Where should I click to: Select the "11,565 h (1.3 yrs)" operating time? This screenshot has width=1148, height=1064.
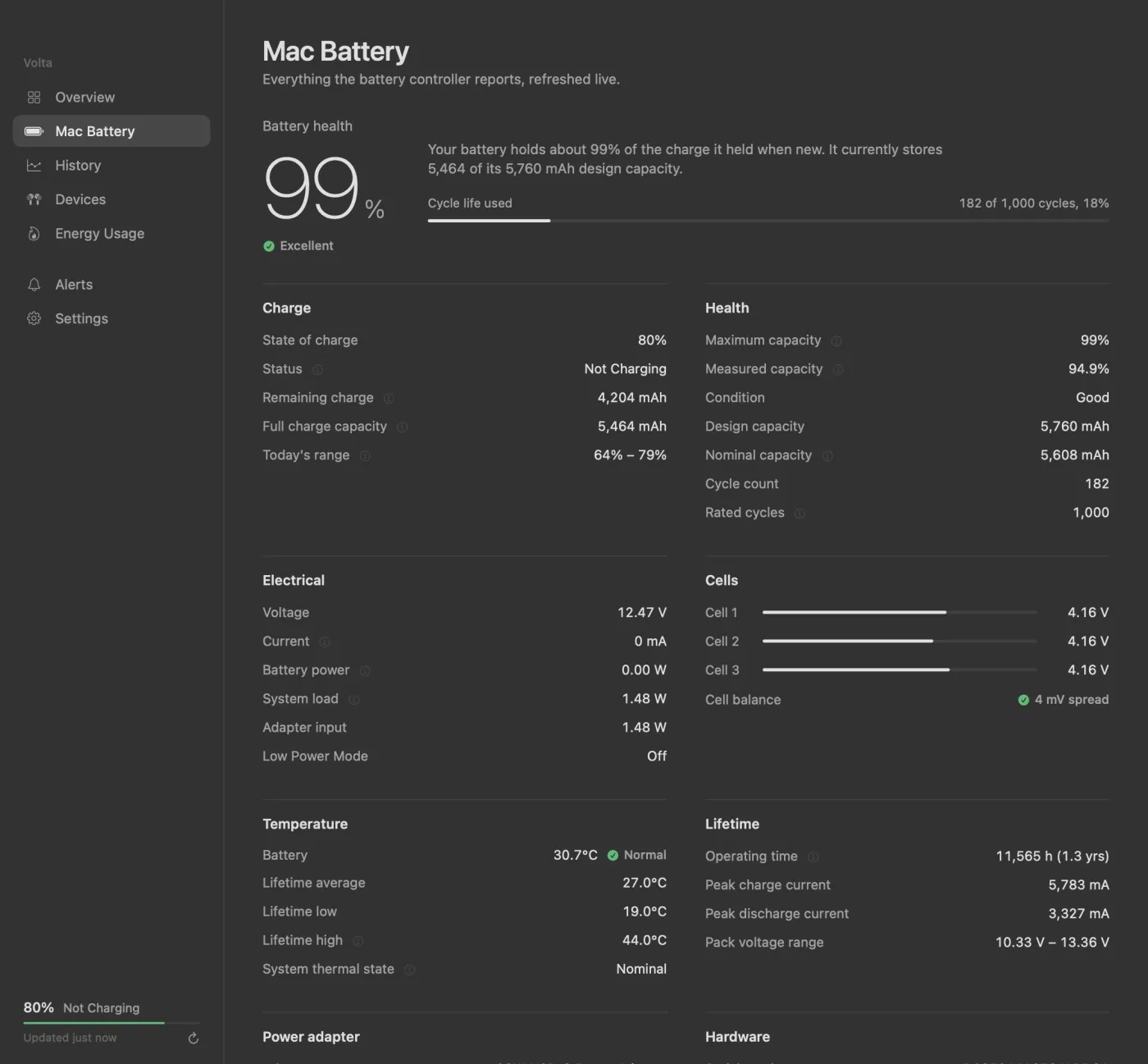(1052, 856)
